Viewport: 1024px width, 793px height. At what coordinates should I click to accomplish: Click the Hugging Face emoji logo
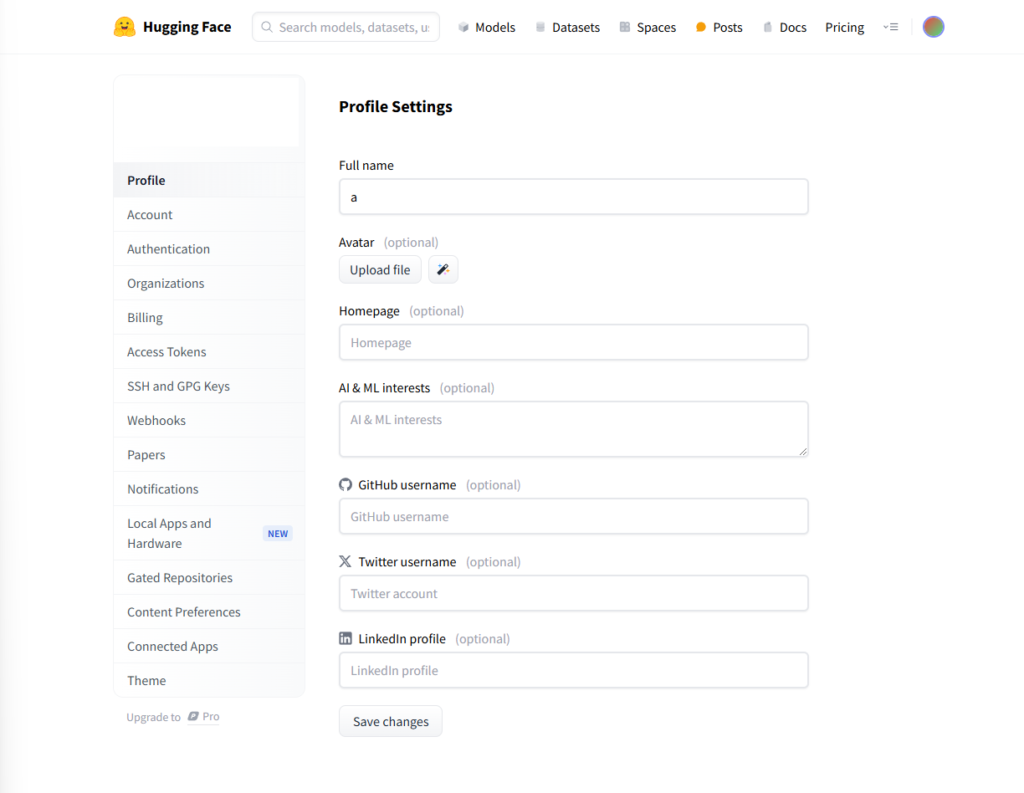click(x=124, y=27)
